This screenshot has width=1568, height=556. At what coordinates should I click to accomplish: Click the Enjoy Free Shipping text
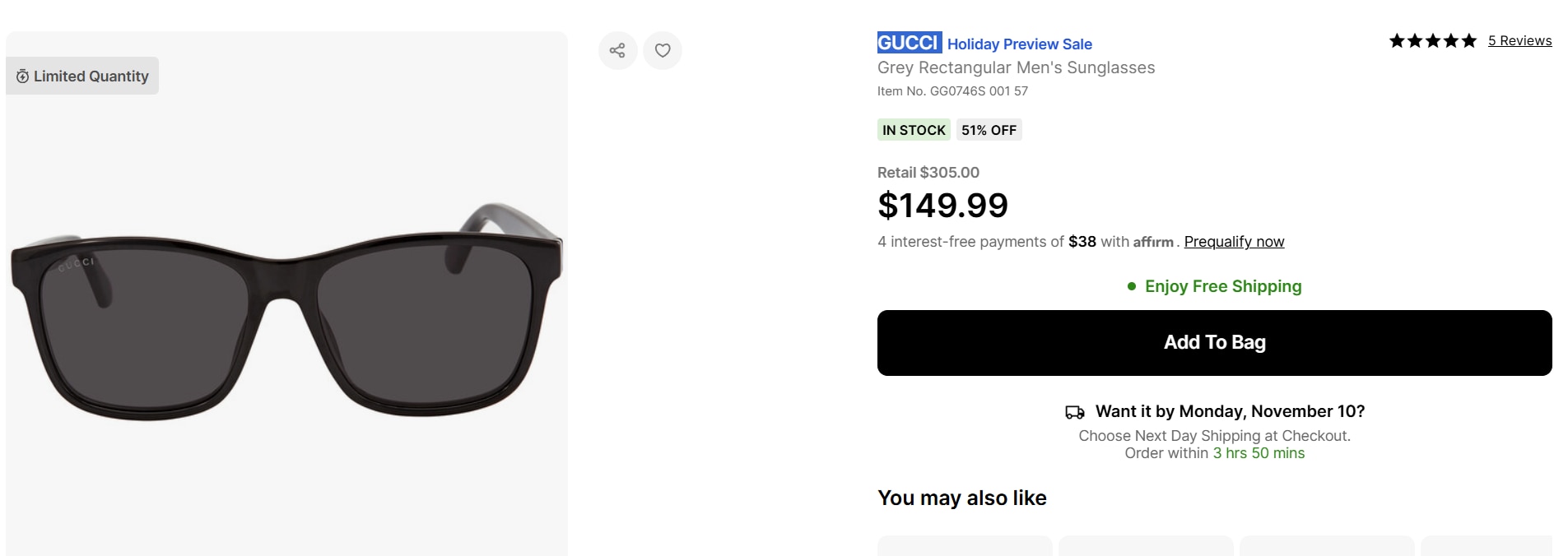click(1223, 286)
